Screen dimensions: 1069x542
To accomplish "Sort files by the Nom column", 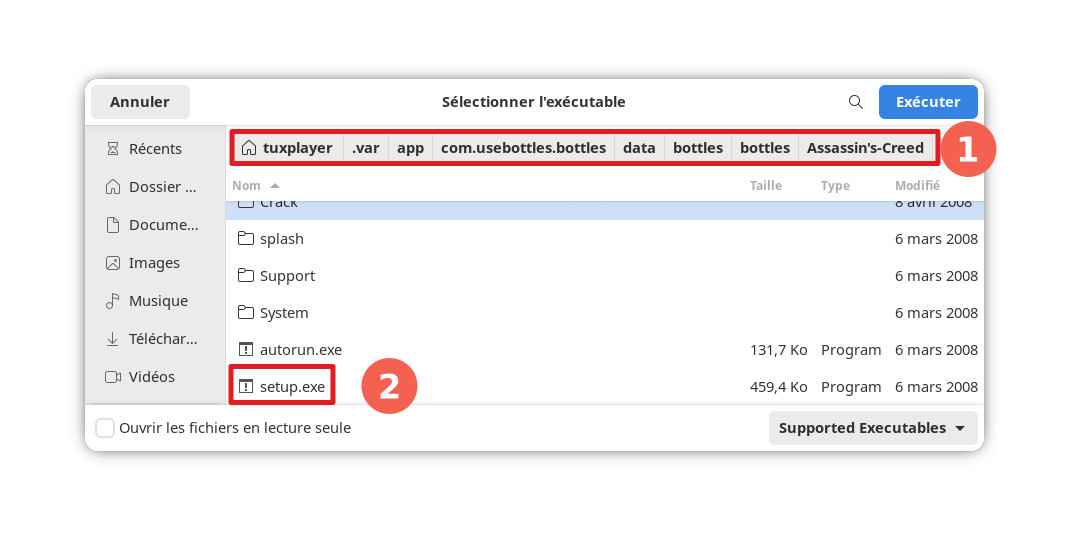I will (247, 186).
